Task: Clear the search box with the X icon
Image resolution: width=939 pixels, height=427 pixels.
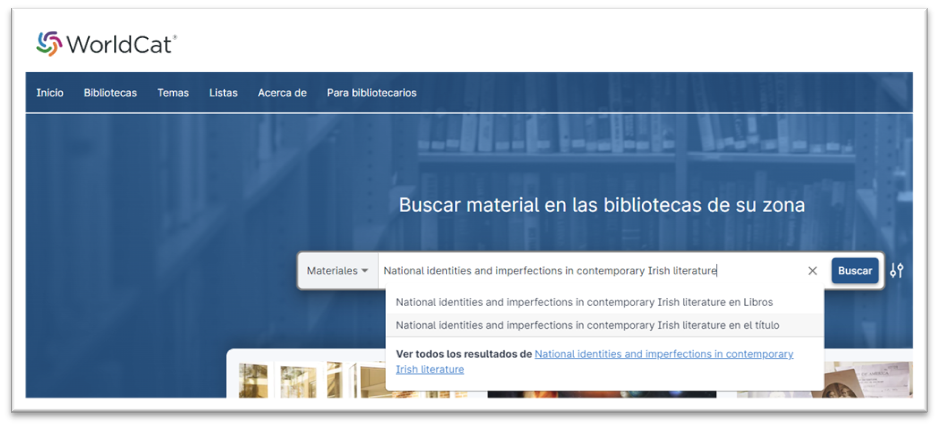Action: tap(812, 271)
